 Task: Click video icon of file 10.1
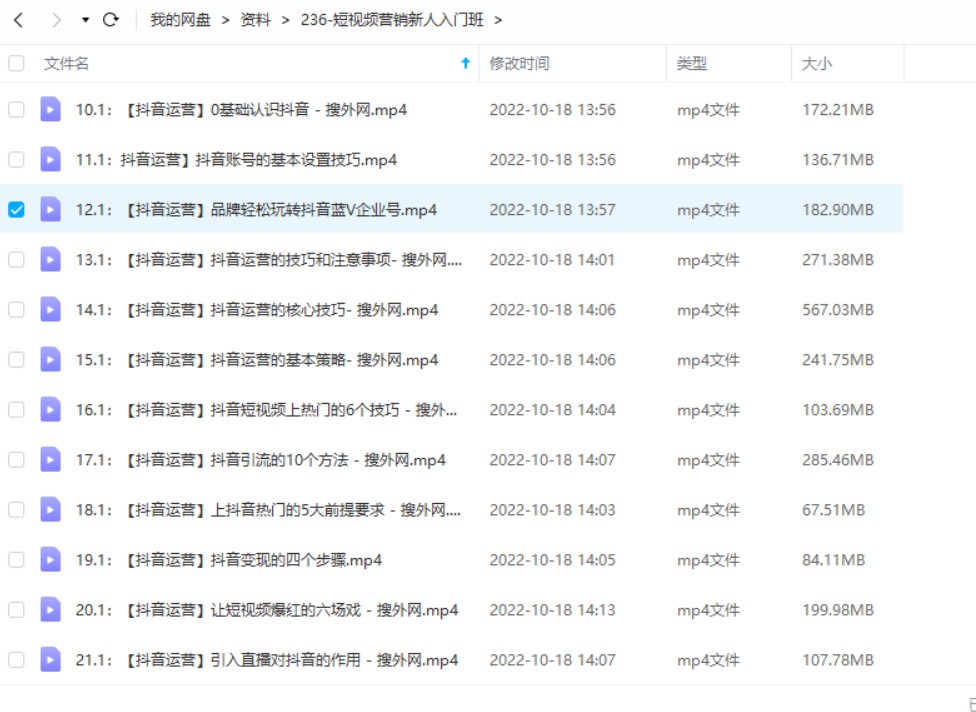(50, 110)
